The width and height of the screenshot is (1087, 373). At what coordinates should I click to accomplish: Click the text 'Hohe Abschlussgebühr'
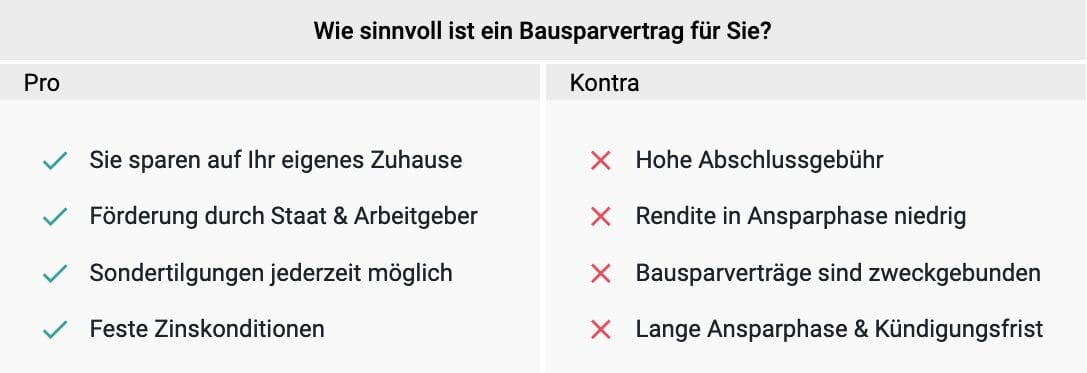760,161
